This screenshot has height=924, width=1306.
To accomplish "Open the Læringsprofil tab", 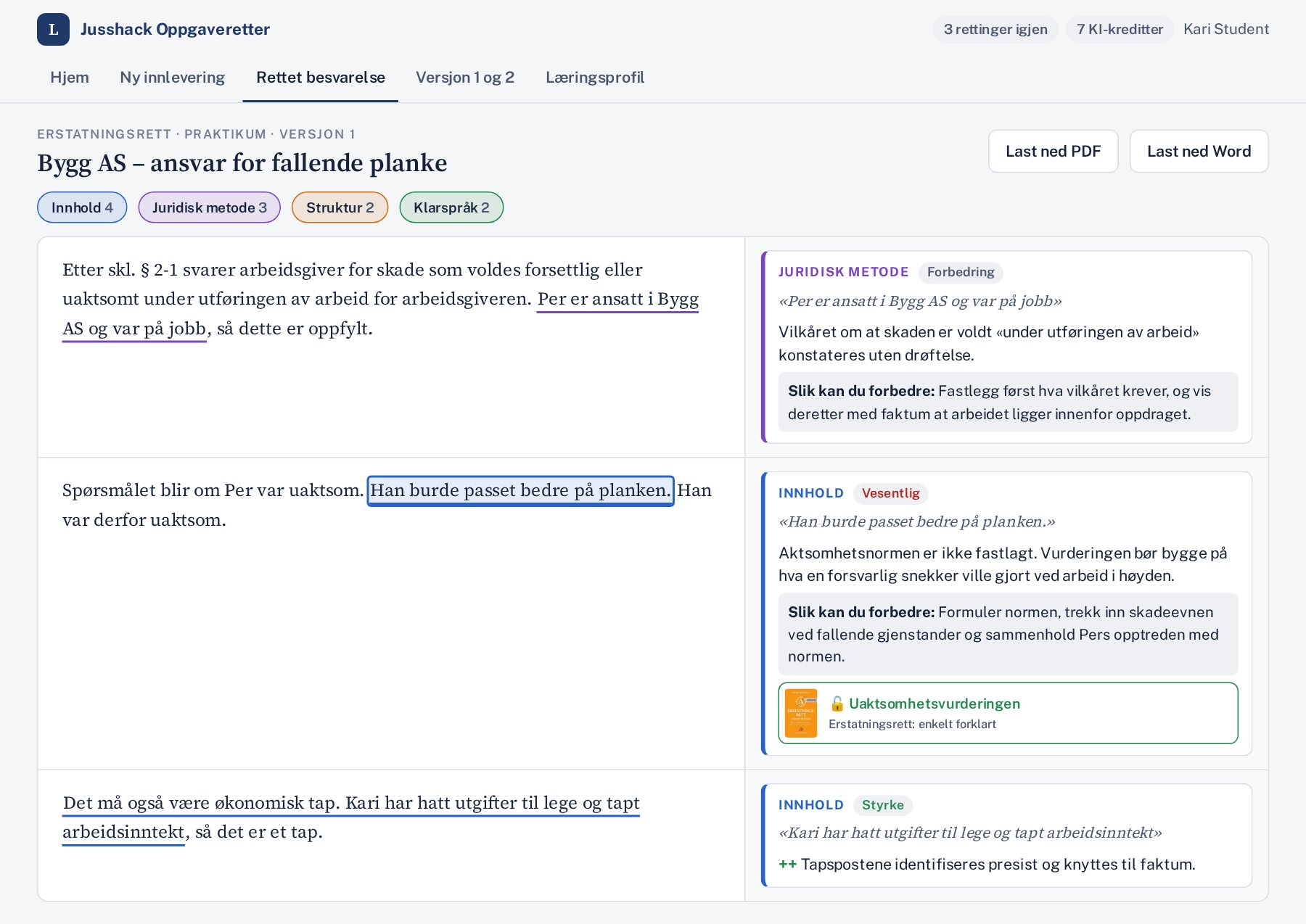I will point(595,78).
